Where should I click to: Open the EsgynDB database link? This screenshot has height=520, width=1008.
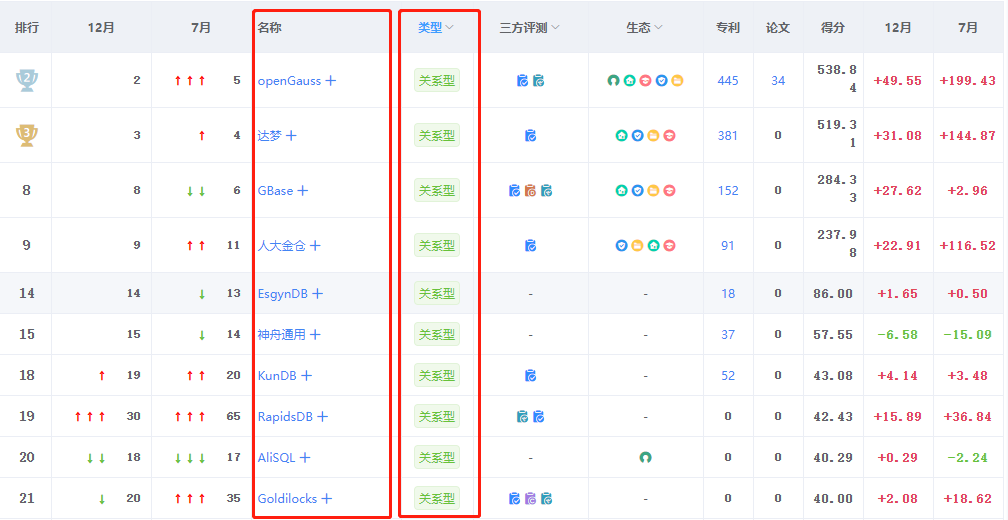[283, 294]
